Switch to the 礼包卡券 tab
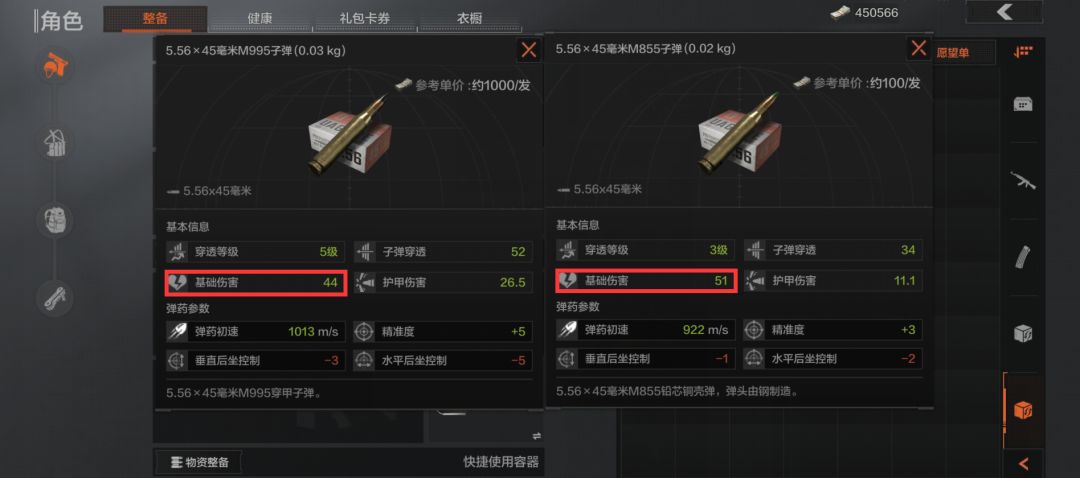1080x478 pixels. click(364, 19)
